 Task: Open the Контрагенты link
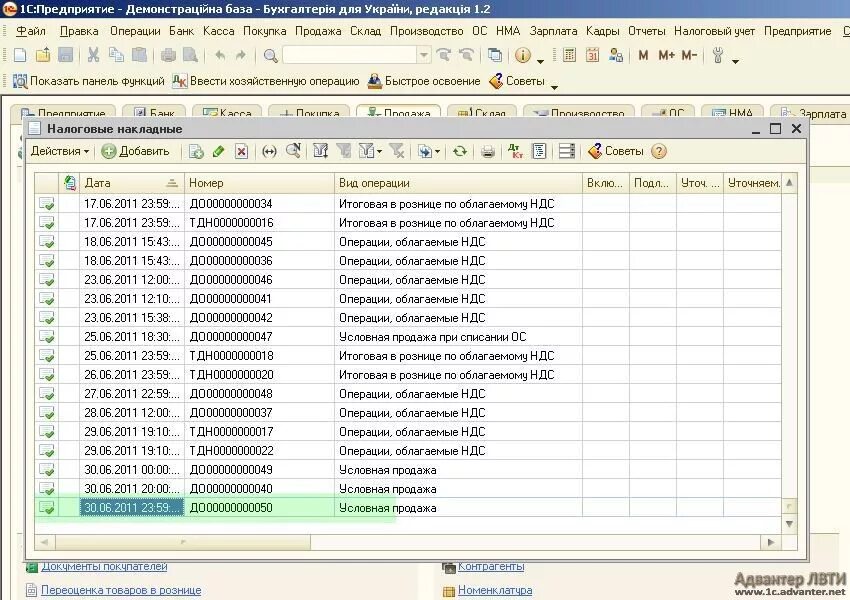click(491, 566)
